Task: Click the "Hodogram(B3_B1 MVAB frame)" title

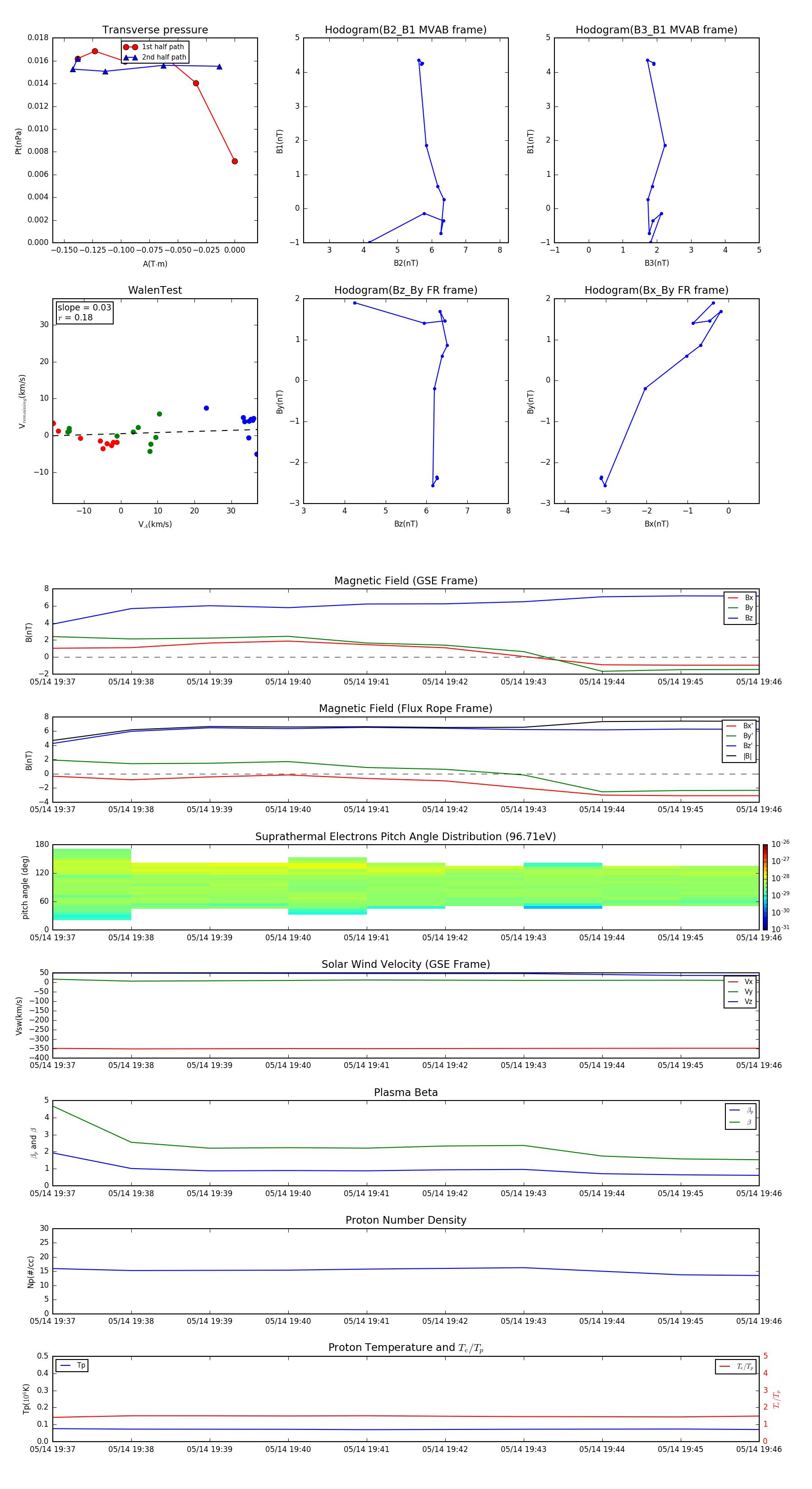Action: 656,30
